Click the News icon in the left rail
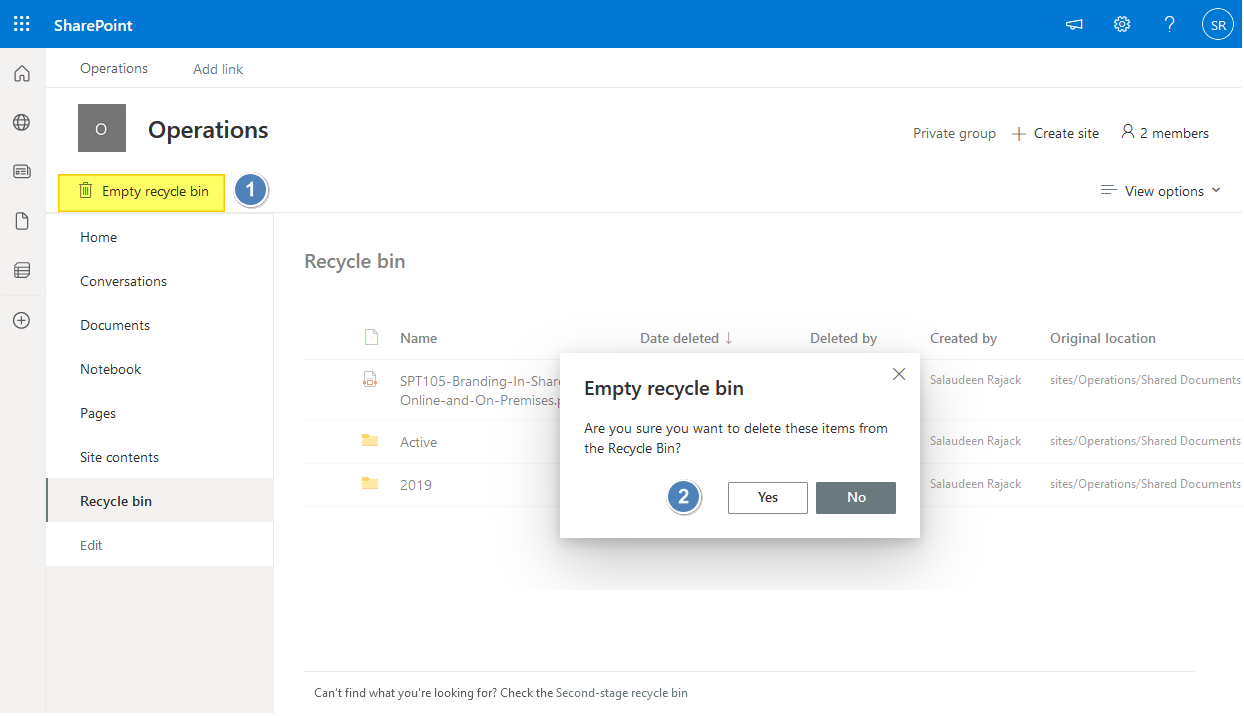The height and width of the screenshot is (716, 1244). pyautogui.click(x=21, y=171)
